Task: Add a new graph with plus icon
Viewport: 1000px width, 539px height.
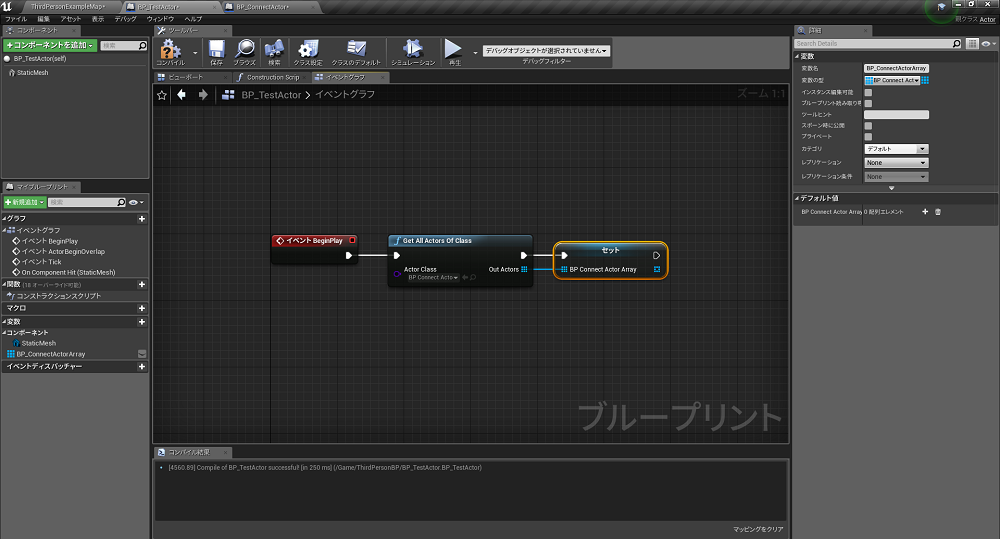Action: [x=142, y=219]
